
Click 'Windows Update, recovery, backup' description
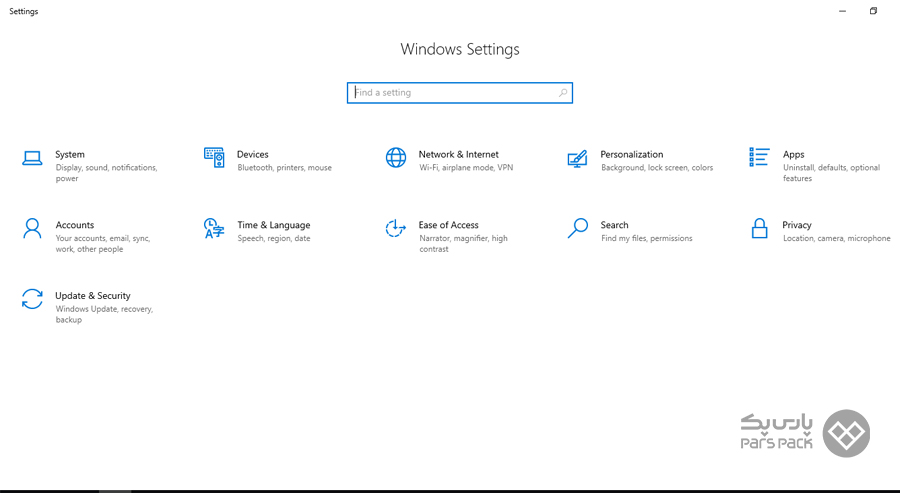coord(104,314)
